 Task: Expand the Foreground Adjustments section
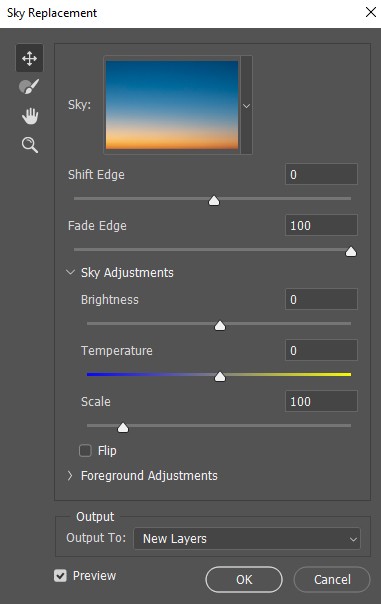pyautogui.click(x=70, y=476)
